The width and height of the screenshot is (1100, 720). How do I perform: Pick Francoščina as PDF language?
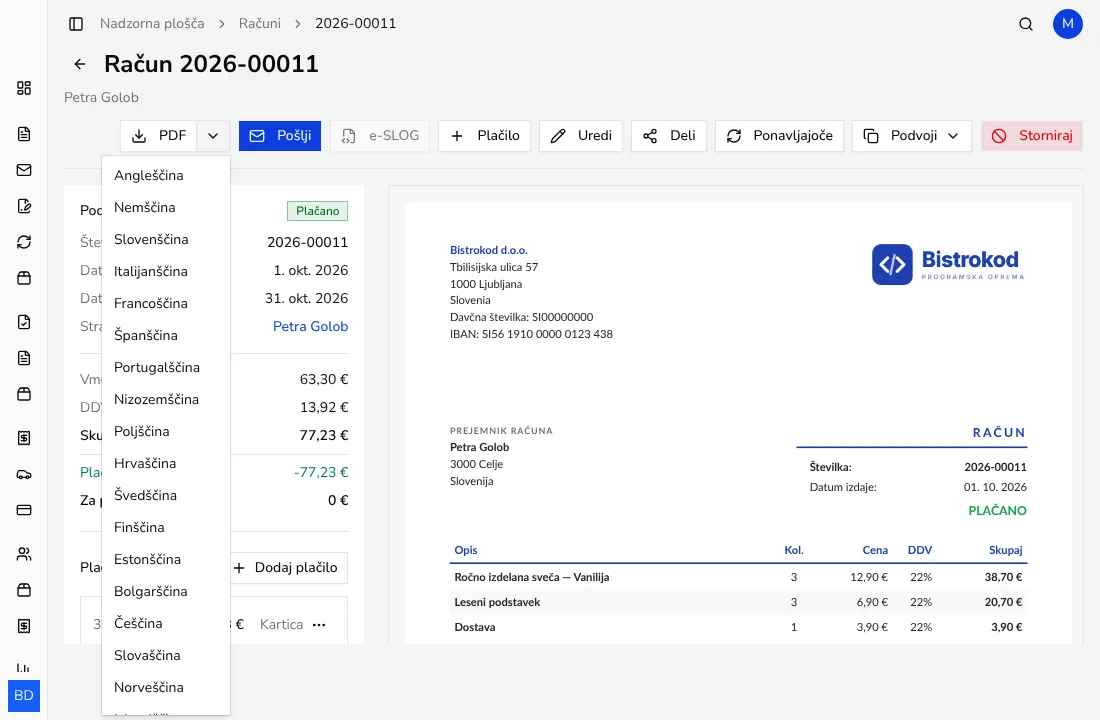tap(166, 304)
